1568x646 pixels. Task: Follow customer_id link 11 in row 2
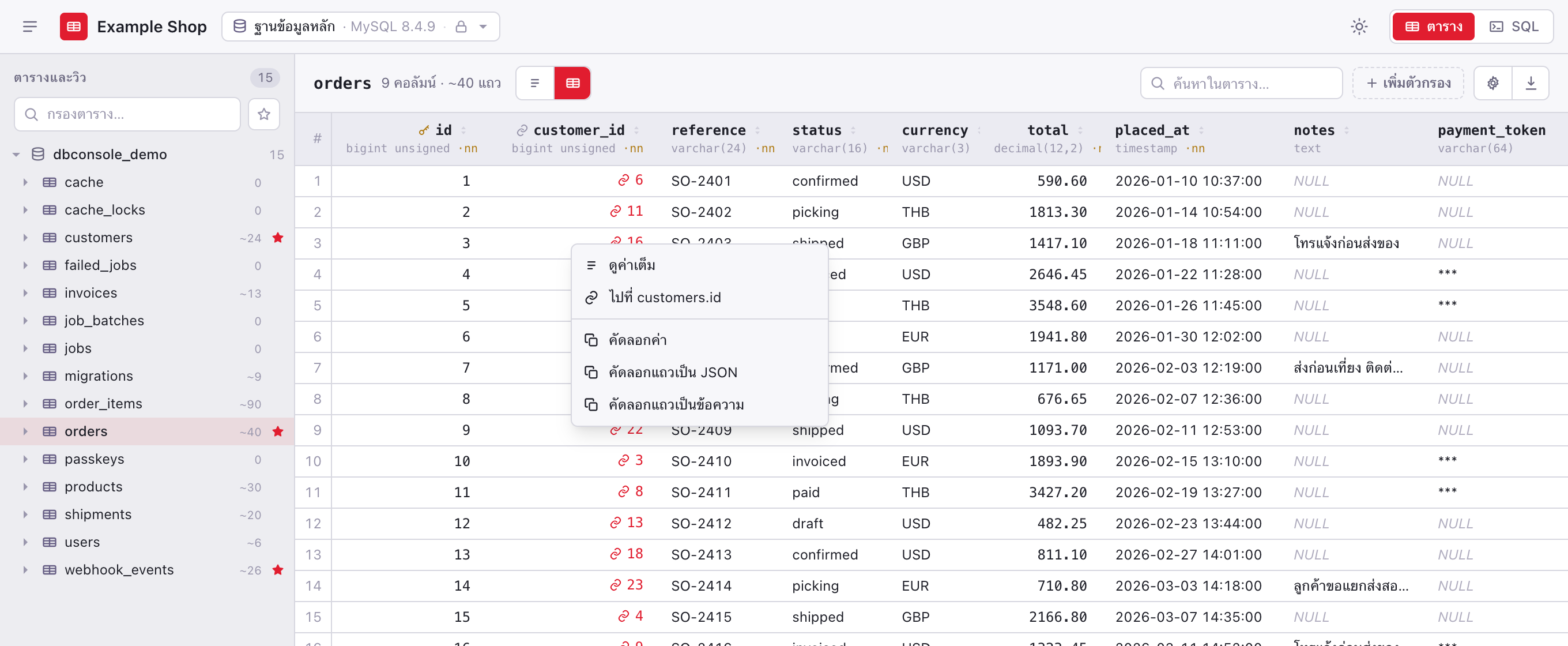coord(627,211)
